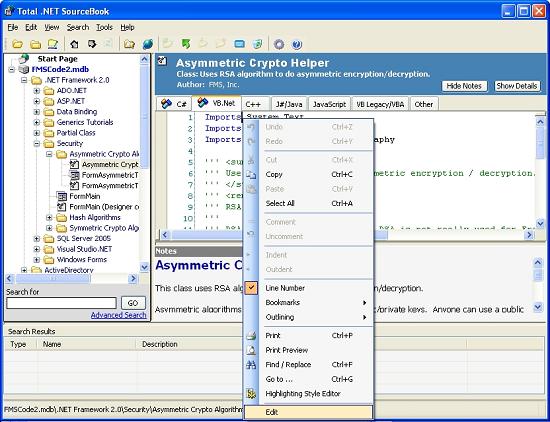Click the tree panel scroll-up arrow
The width and height of the screenshot is (550, 422).
click(144, 59)
